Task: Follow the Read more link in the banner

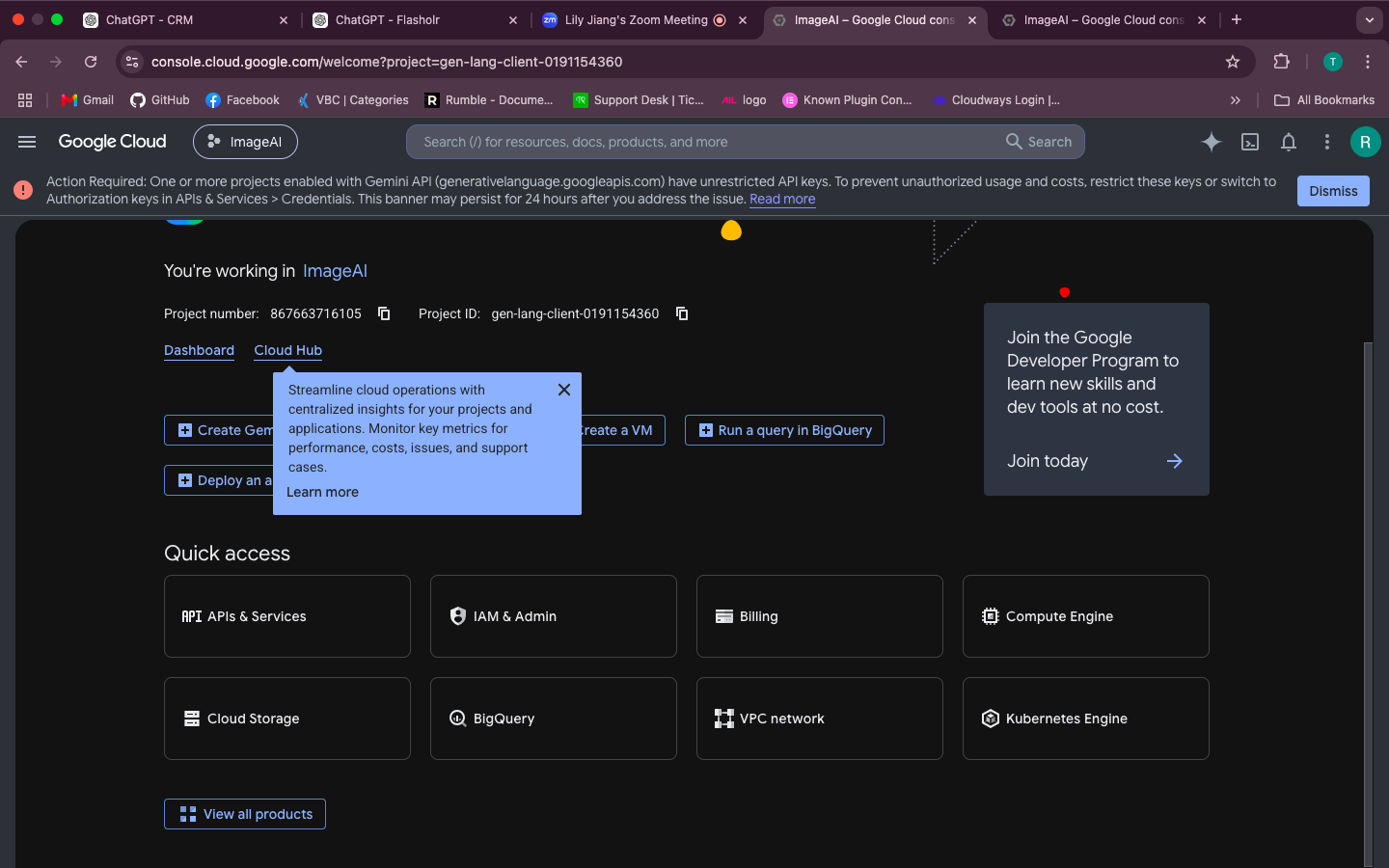Action: (x=782, y=200)
